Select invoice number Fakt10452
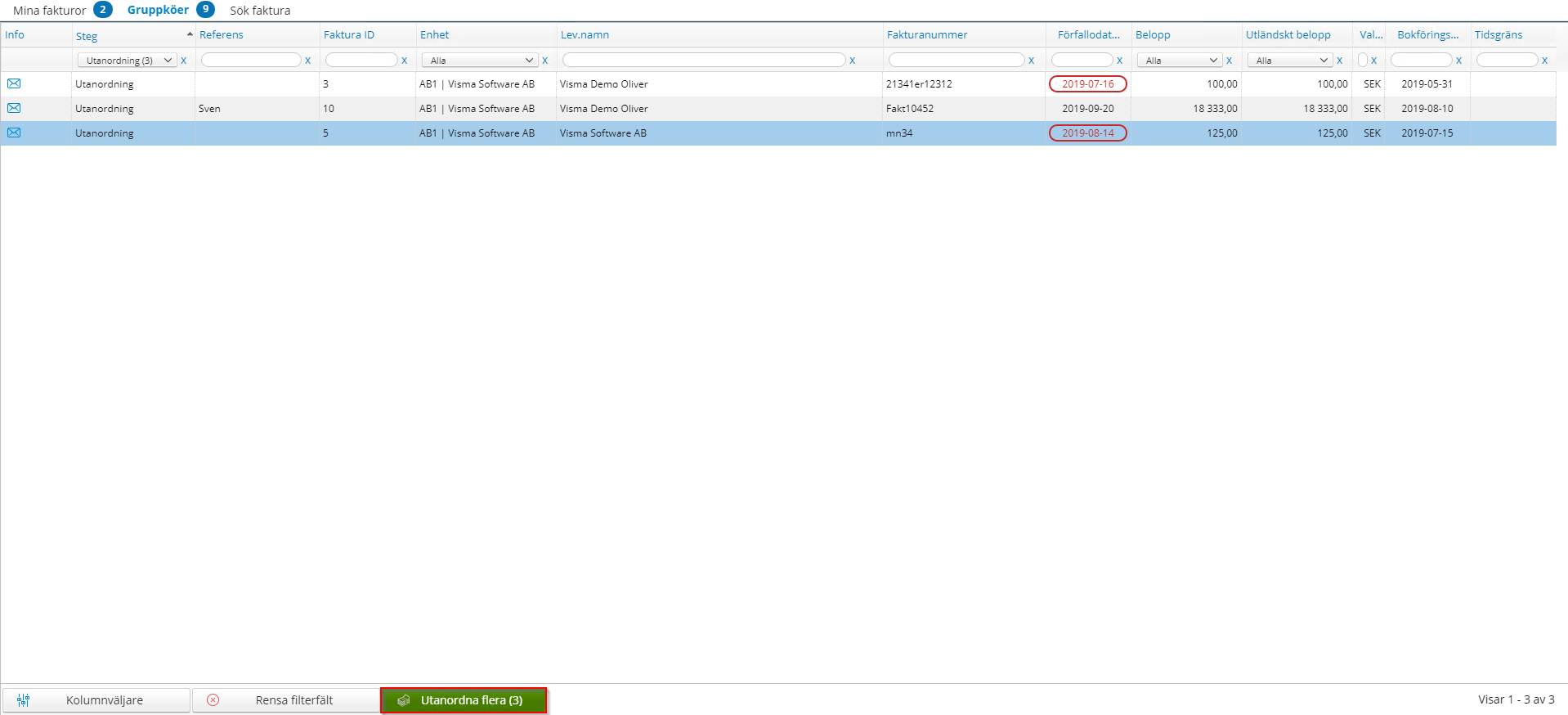Viewport: 1568px width, 715px height. click(910, 109)
